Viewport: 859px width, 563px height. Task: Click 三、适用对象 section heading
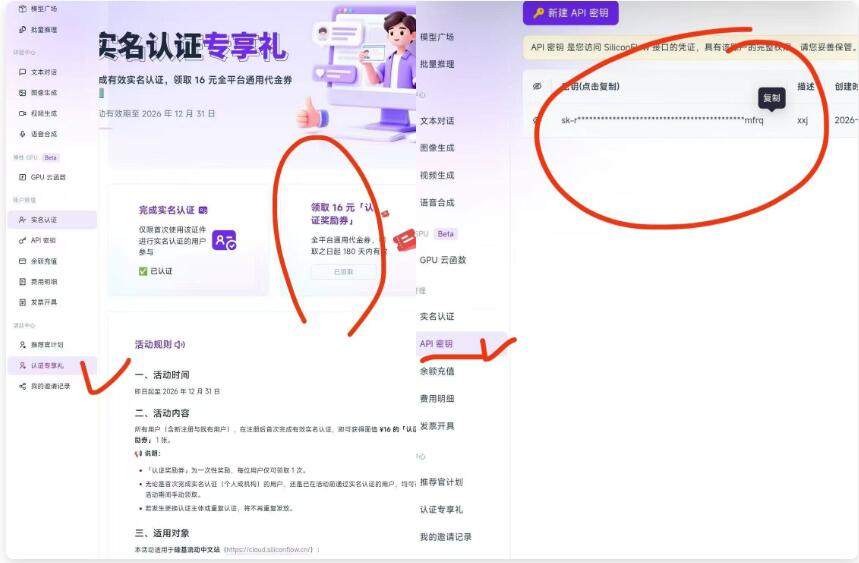click(x=162, y=533)
